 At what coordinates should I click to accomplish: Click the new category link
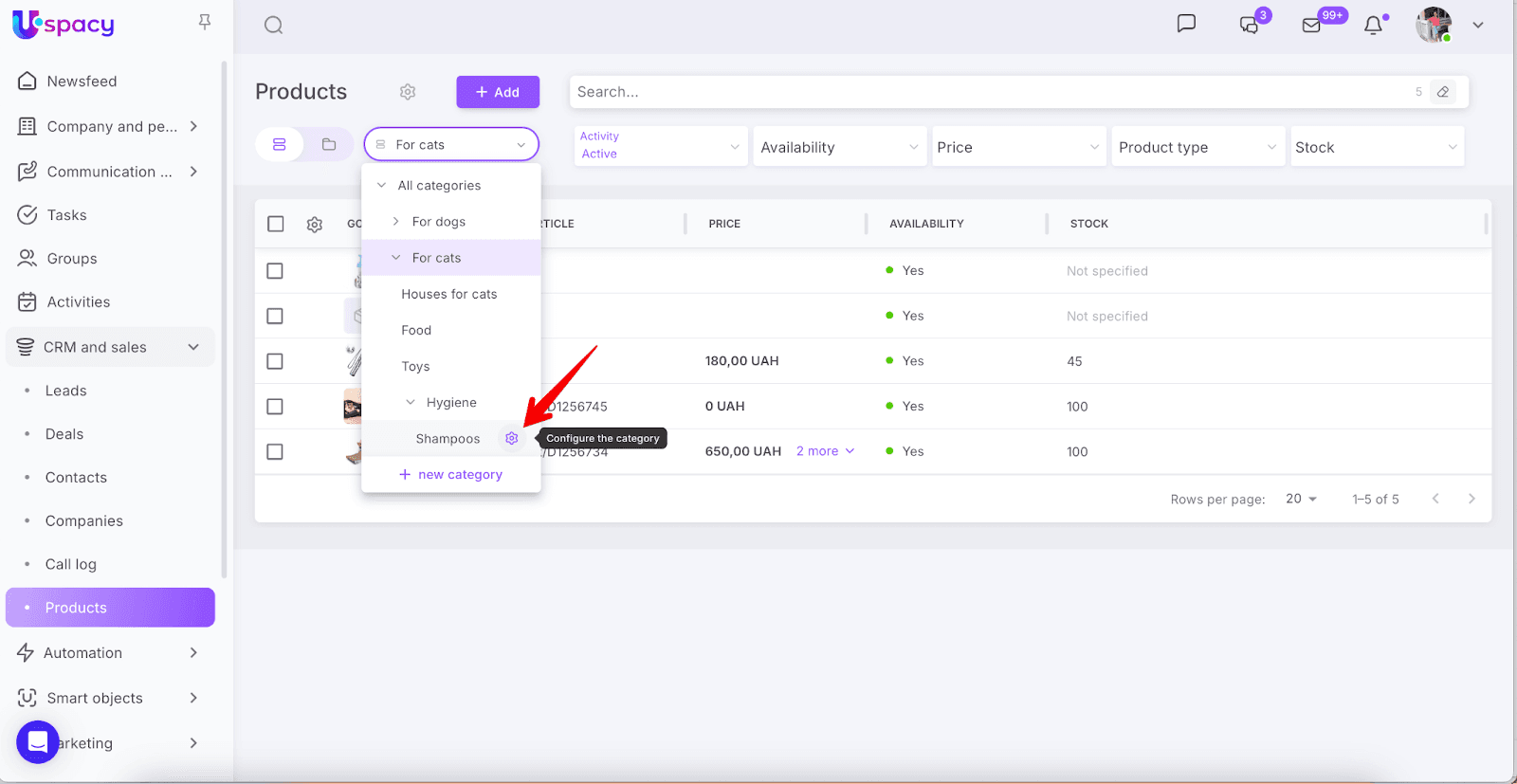pyautogui.click(x=451, y=475)
